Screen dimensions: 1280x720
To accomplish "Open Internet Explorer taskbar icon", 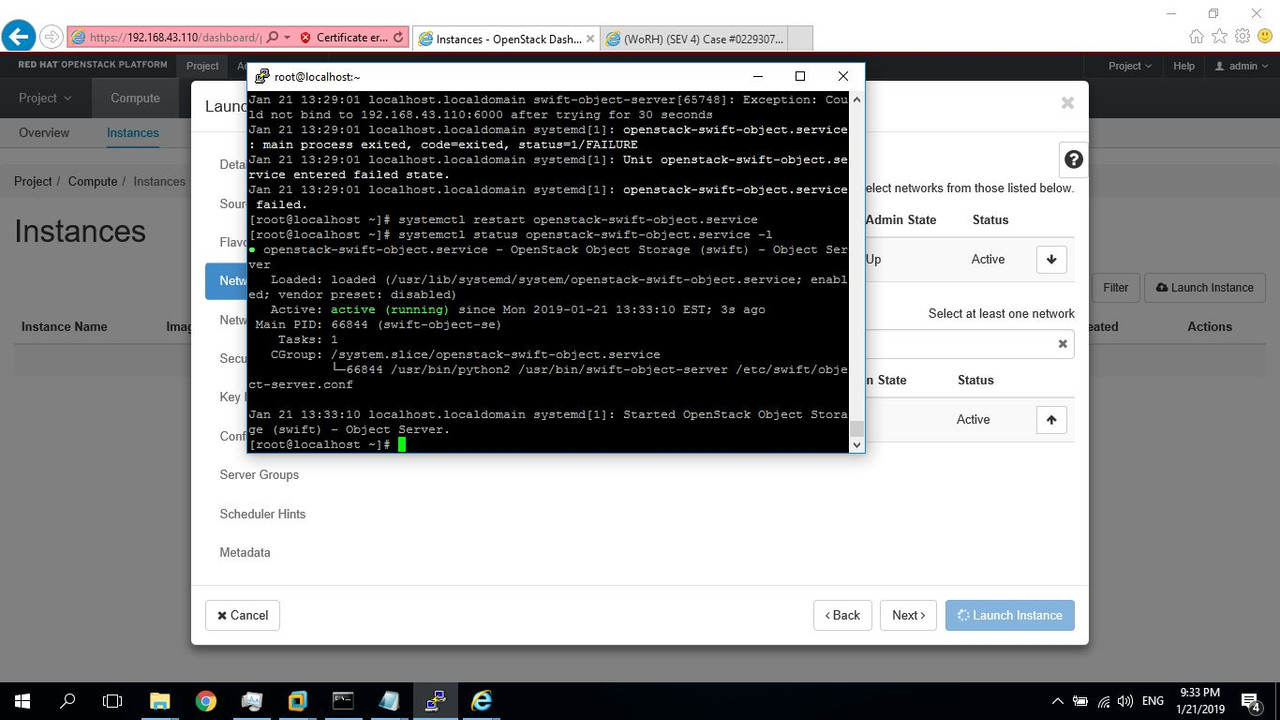I will 481,701.
